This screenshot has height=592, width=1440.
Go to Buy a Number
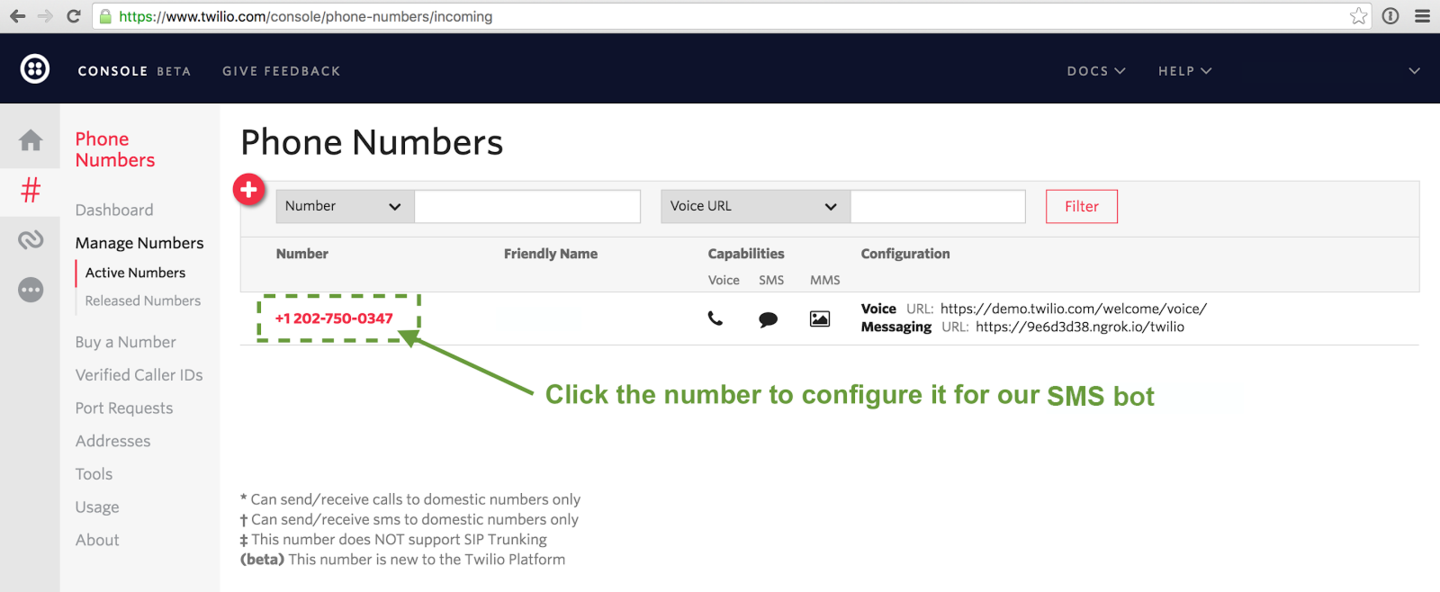pos(125,342)
